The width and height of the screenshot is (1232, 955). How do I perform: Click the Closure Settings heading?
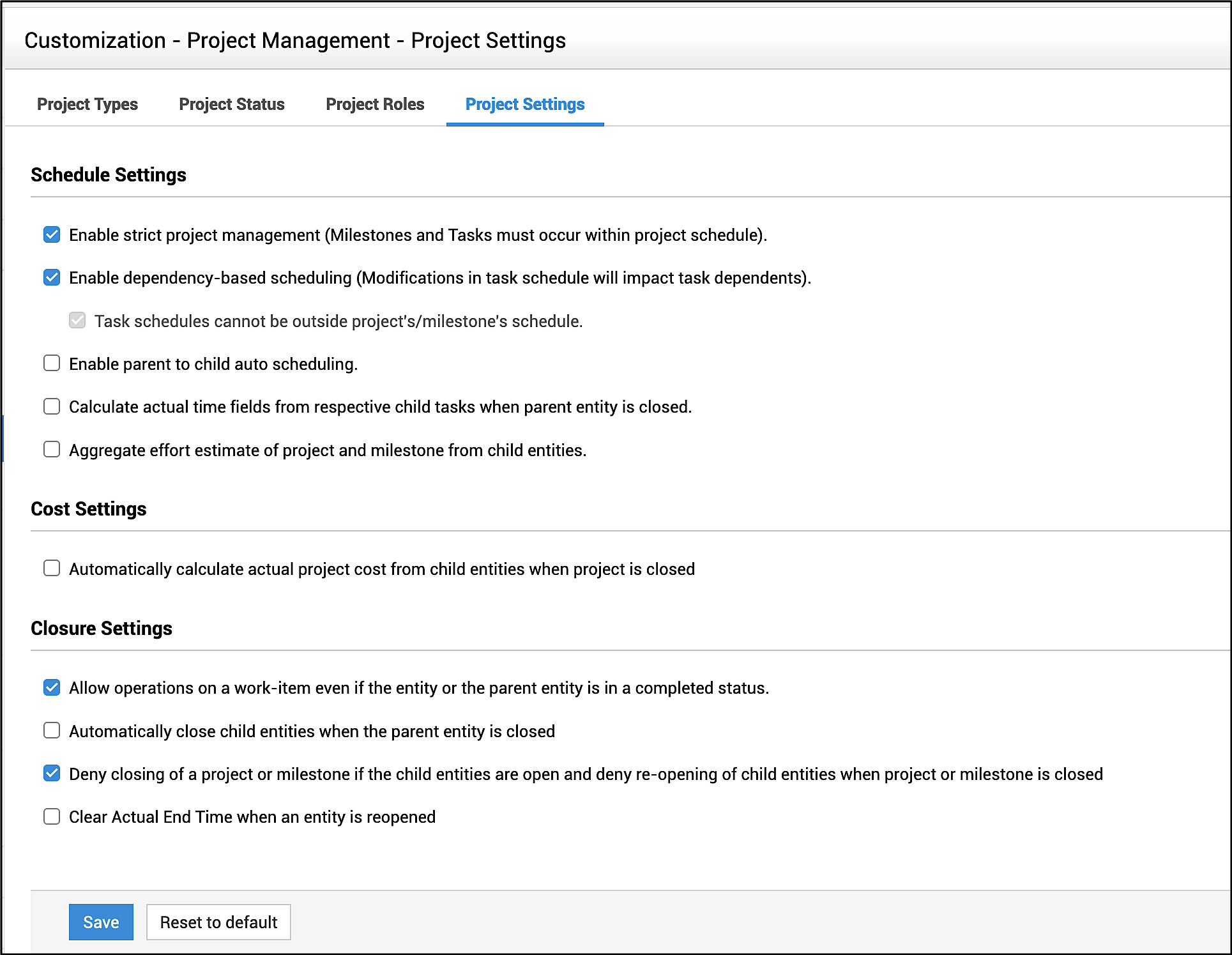tap(102, 628)
